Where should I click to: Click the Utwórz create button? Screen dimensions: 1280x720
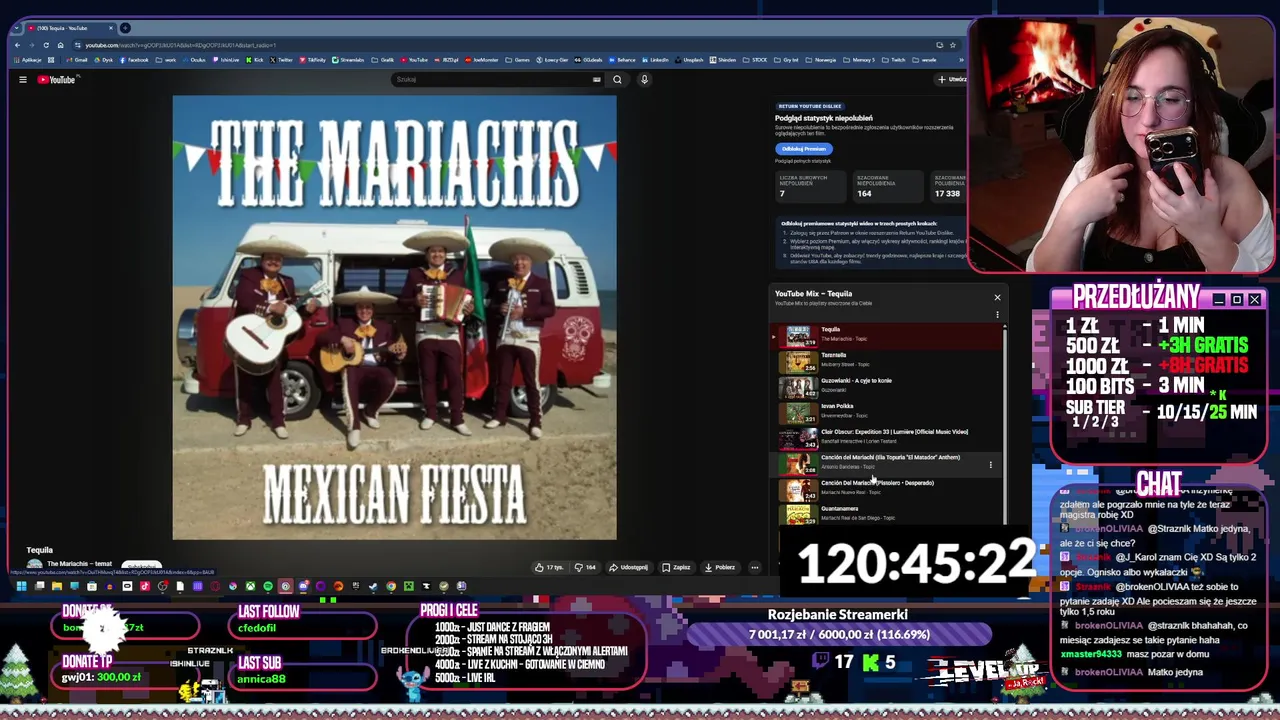[x=952, y=80]
